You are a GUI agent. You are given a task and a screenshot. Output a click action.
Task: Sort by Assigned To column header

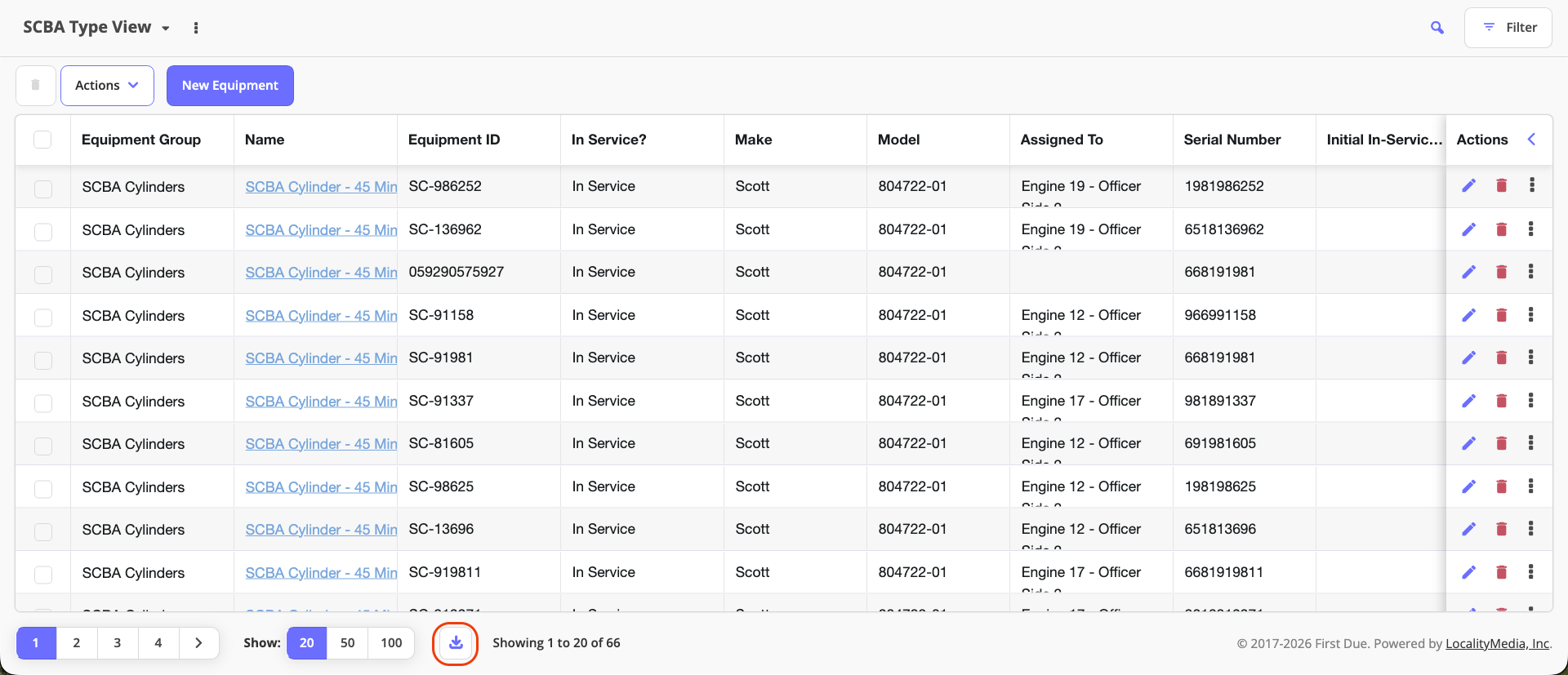tap(1062, 140)
